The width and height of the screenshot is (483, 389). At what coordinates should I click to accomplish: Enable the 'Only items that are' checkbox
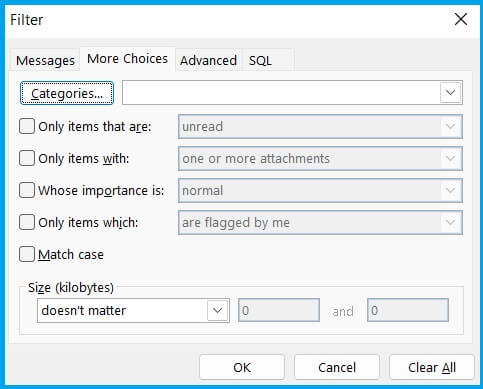pyautogui.click(x=27, y=126)
